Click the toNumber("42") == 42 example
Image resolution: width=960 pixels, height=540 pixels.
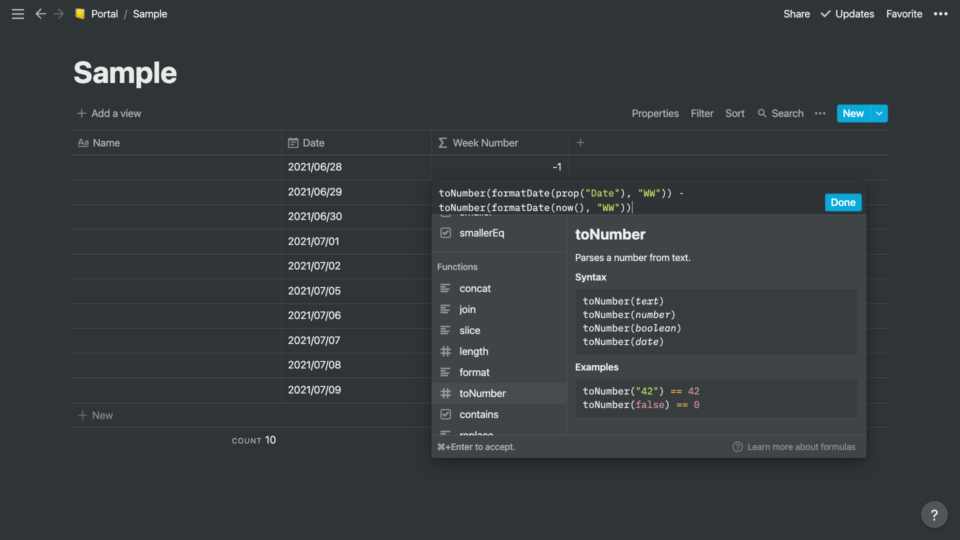[x=641, y=391]
